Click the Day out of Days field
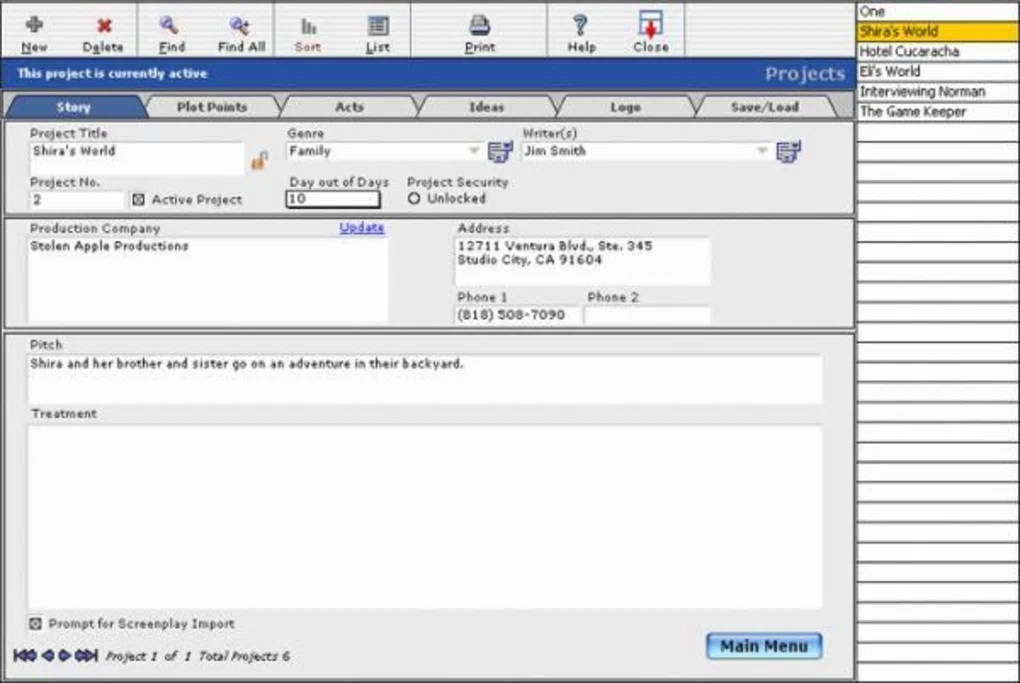 (x=332, y=199)
